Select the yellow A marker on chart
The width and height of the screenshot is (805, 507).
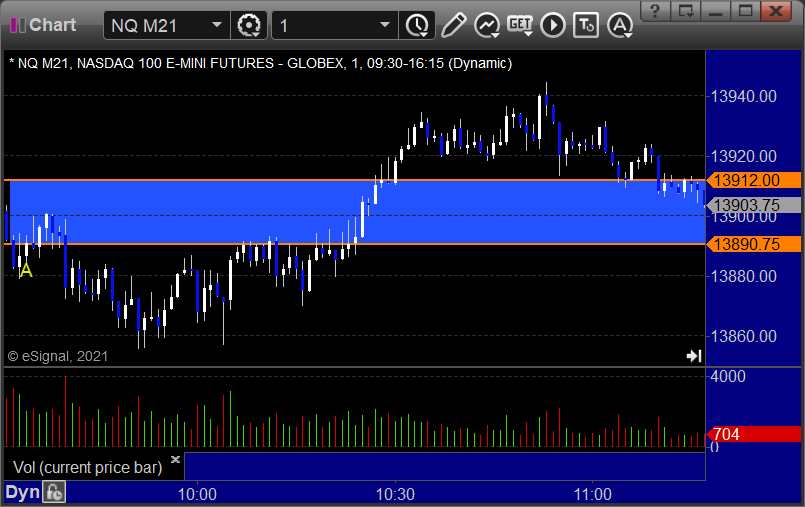[x=26, y=270]
